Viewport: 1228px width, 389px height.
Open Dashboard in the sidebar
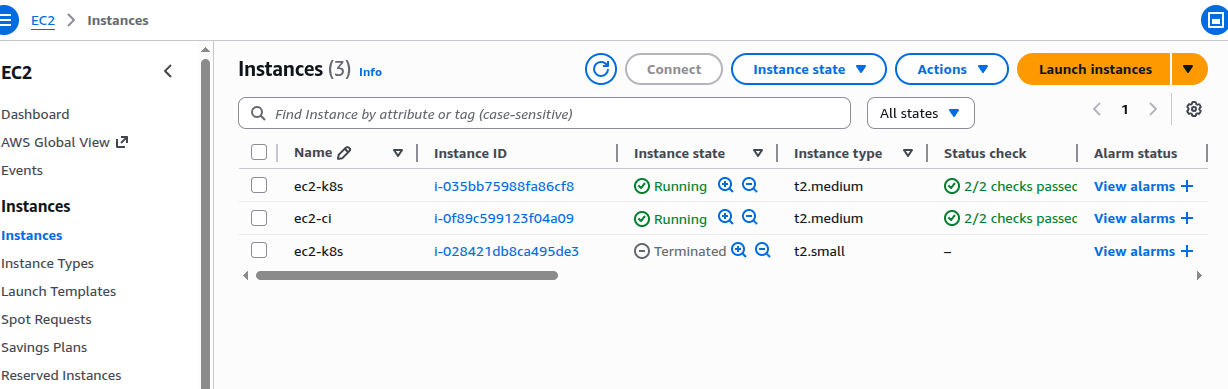pyautogui.click(x=35, y=114)
